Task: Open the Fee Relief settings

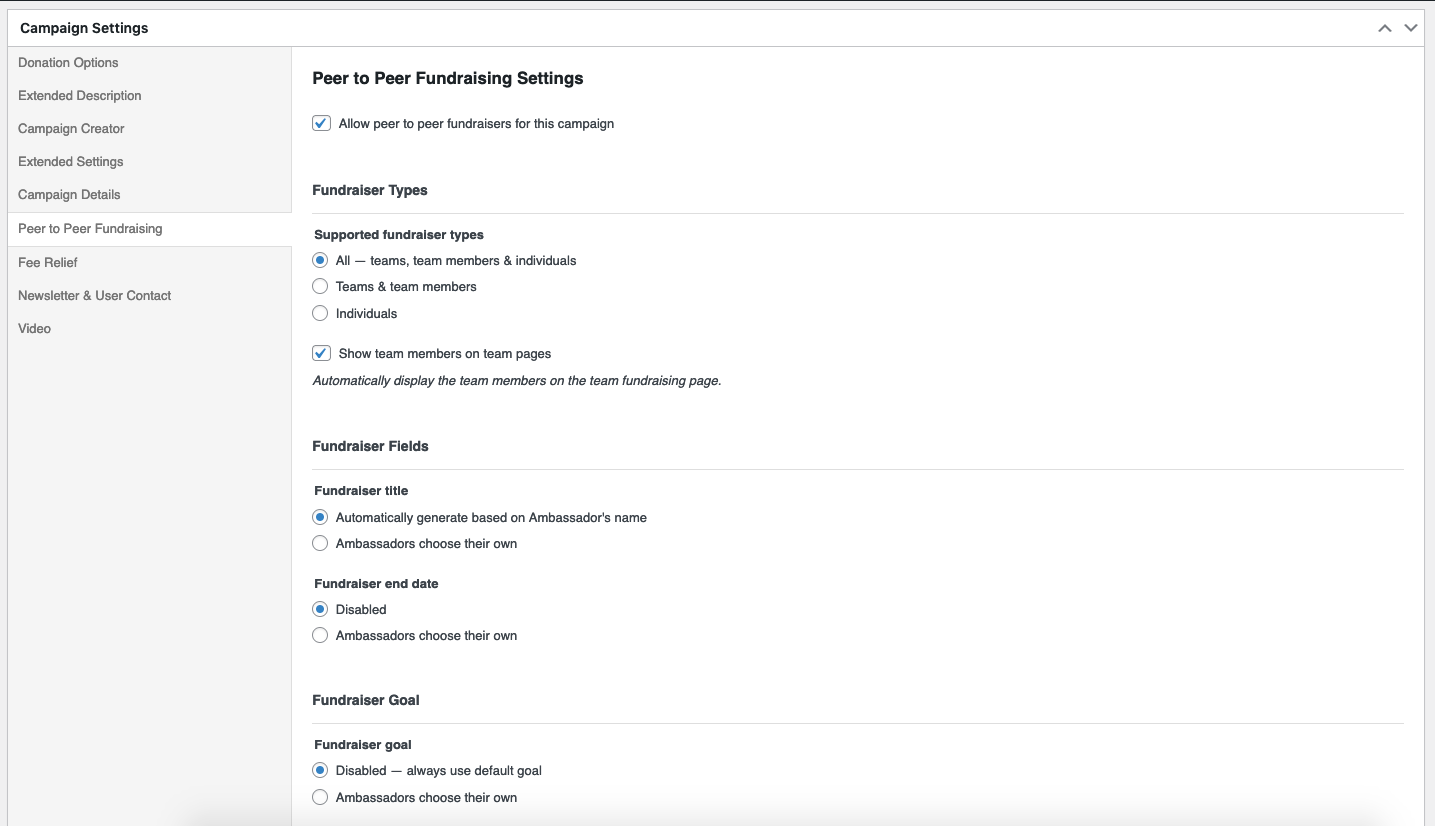Action: [48, 262]
